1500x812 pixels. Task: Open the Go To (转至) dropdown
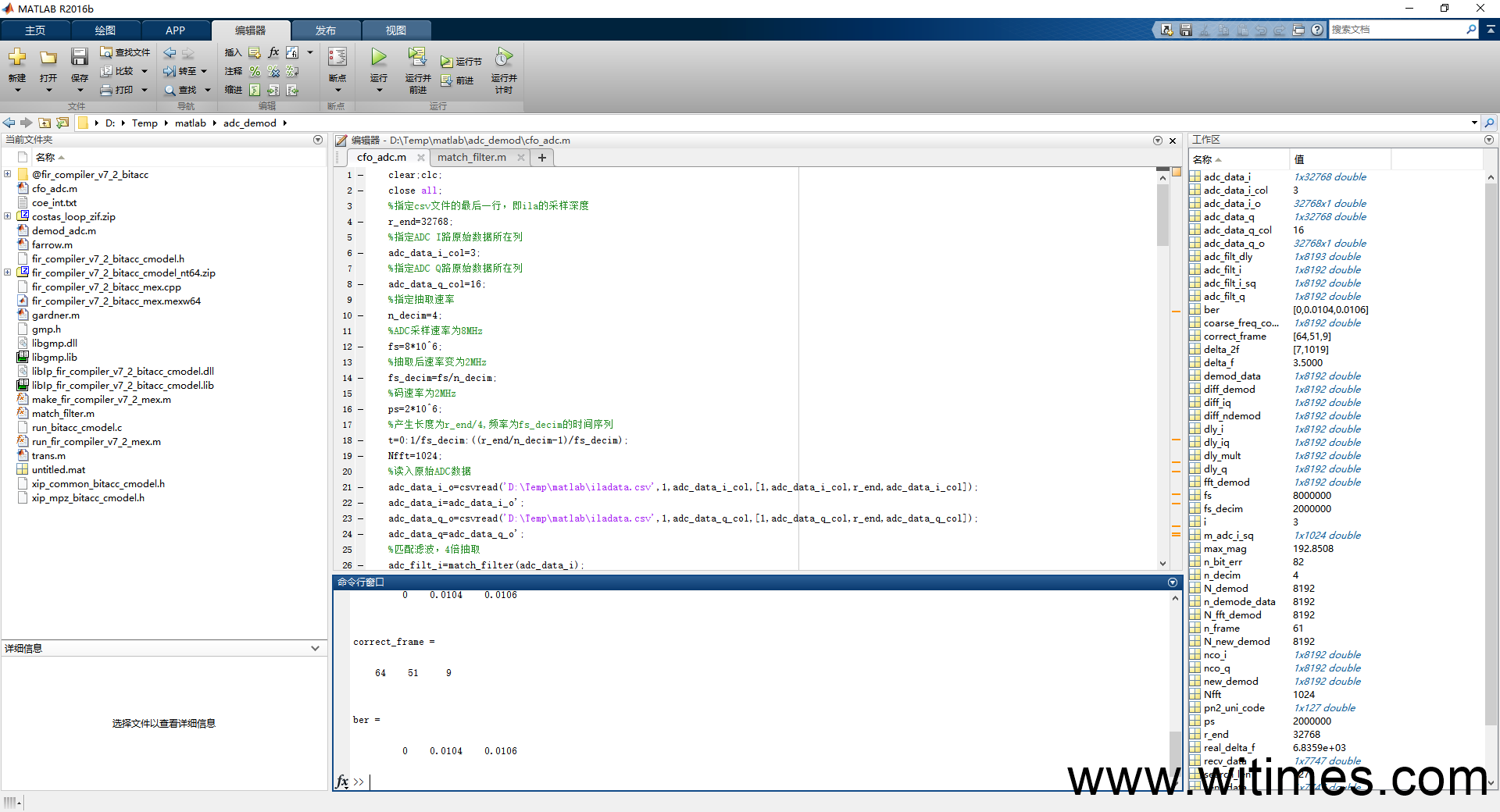point(204,71)
